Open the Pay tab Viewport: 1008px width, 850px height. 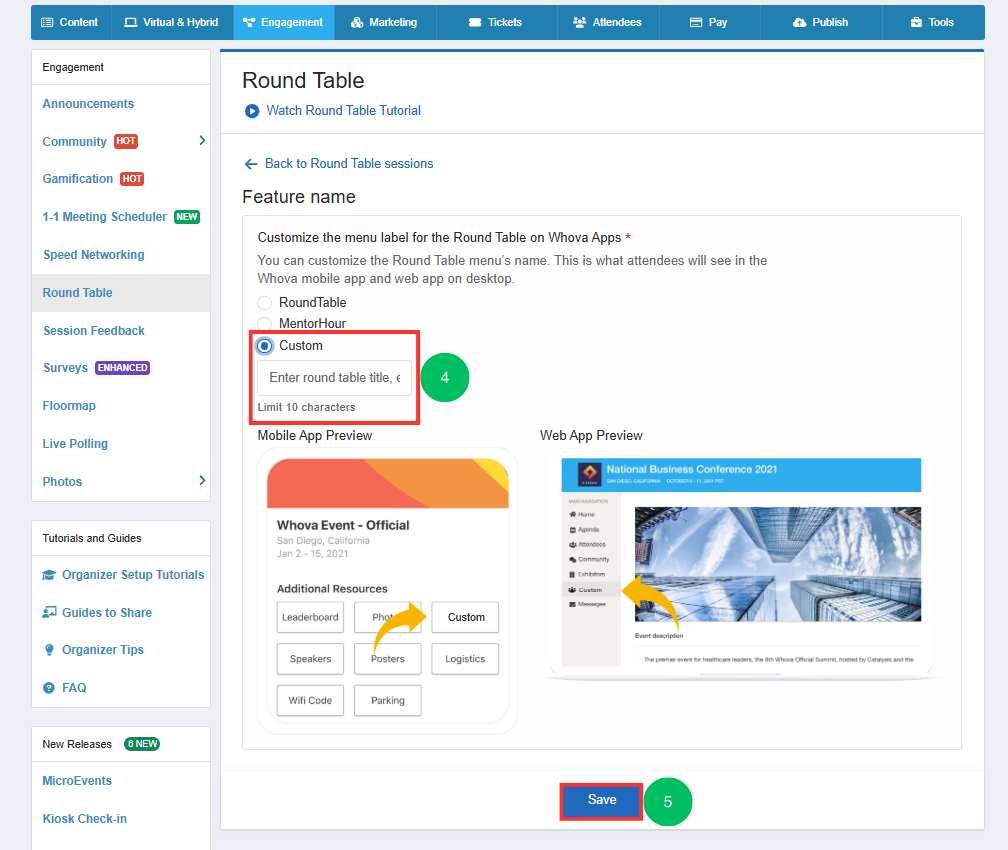709,23
